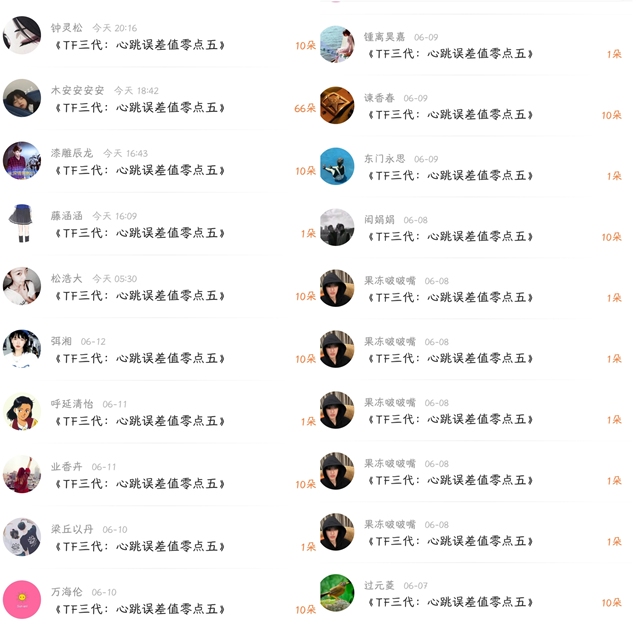
Task: Open the first 果冻啵啵嘴 hooded avatar
Action: click(337, 288)
